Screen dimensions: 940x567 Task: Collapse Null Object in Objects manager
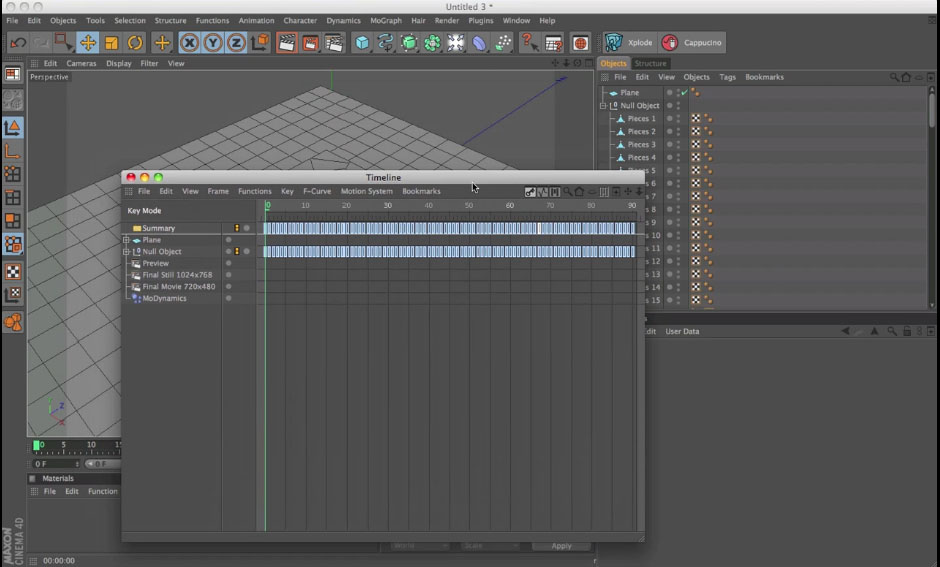click(x=603, y=105)
